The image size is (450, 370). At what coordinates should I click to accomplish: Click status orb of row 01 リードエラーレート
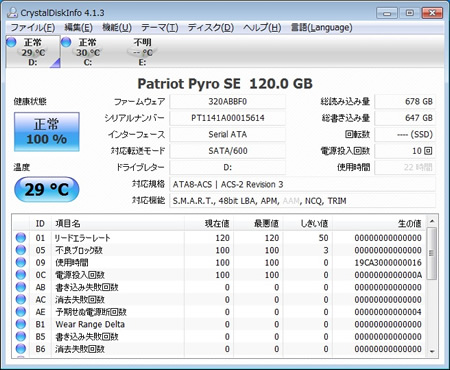pos(21,238)
